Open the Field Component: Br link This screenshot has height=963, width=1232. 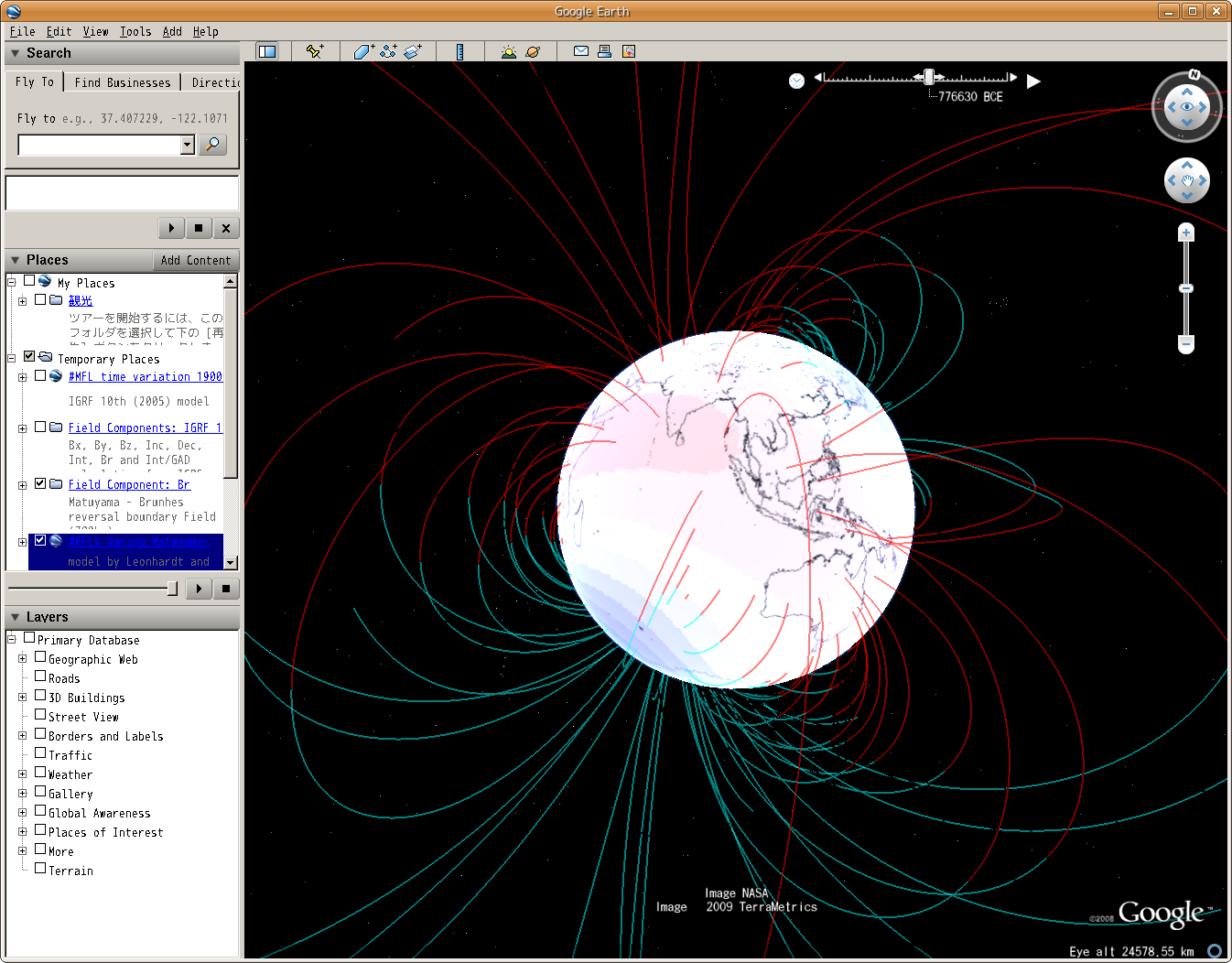(x=129, y=484)
